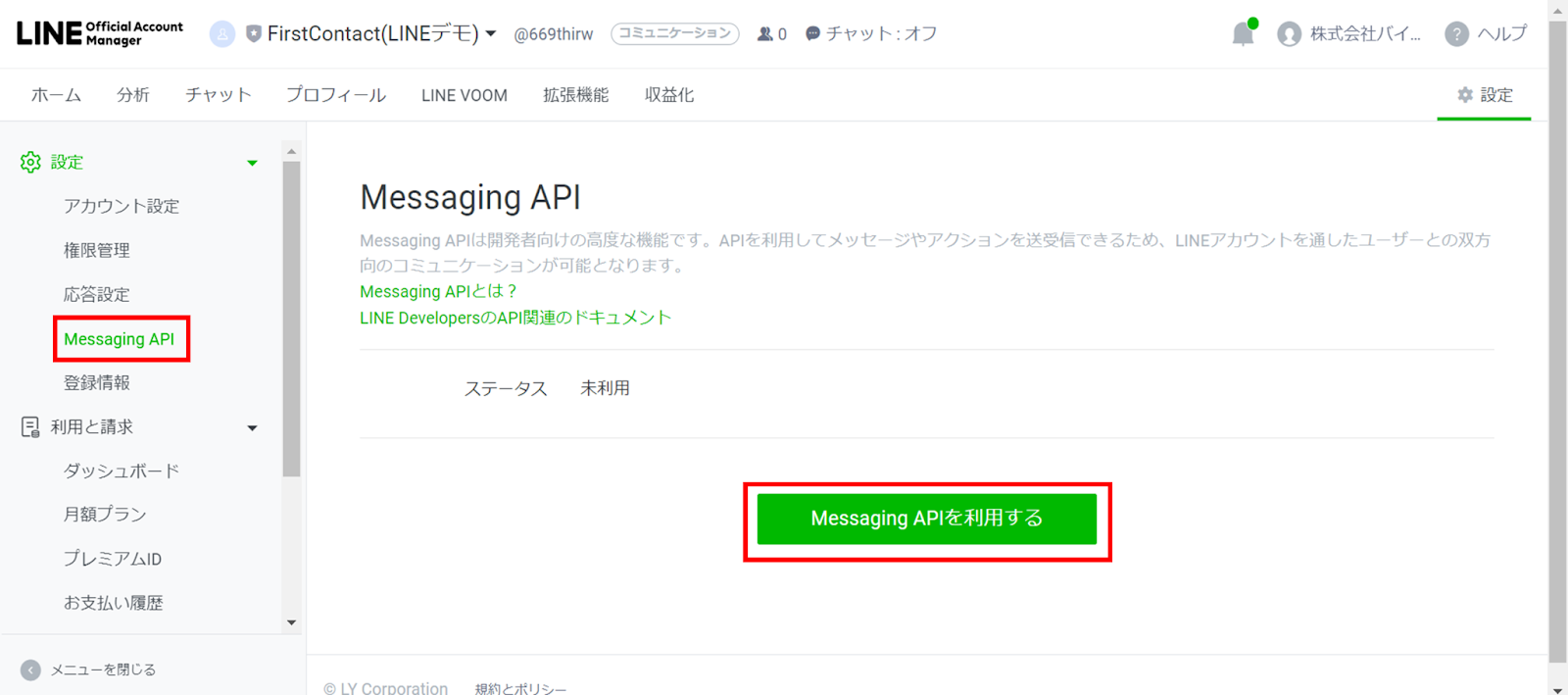Click メニューを閉じる to collapse menu
Screen dimensions: 1568x695
88,670
